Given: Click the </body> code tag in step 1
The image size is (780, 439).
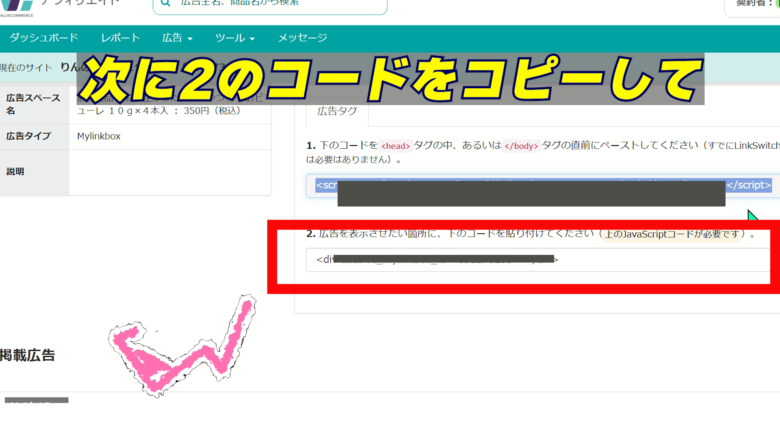Looking at the screenshot, I should coord(521,146).
